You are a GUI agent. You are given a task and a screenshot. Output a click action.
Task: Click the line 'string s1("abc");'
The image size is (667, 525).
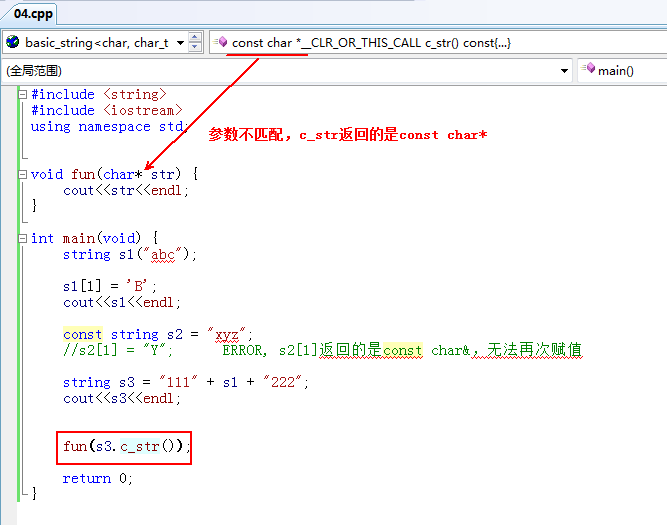click(x=130, y=254)
